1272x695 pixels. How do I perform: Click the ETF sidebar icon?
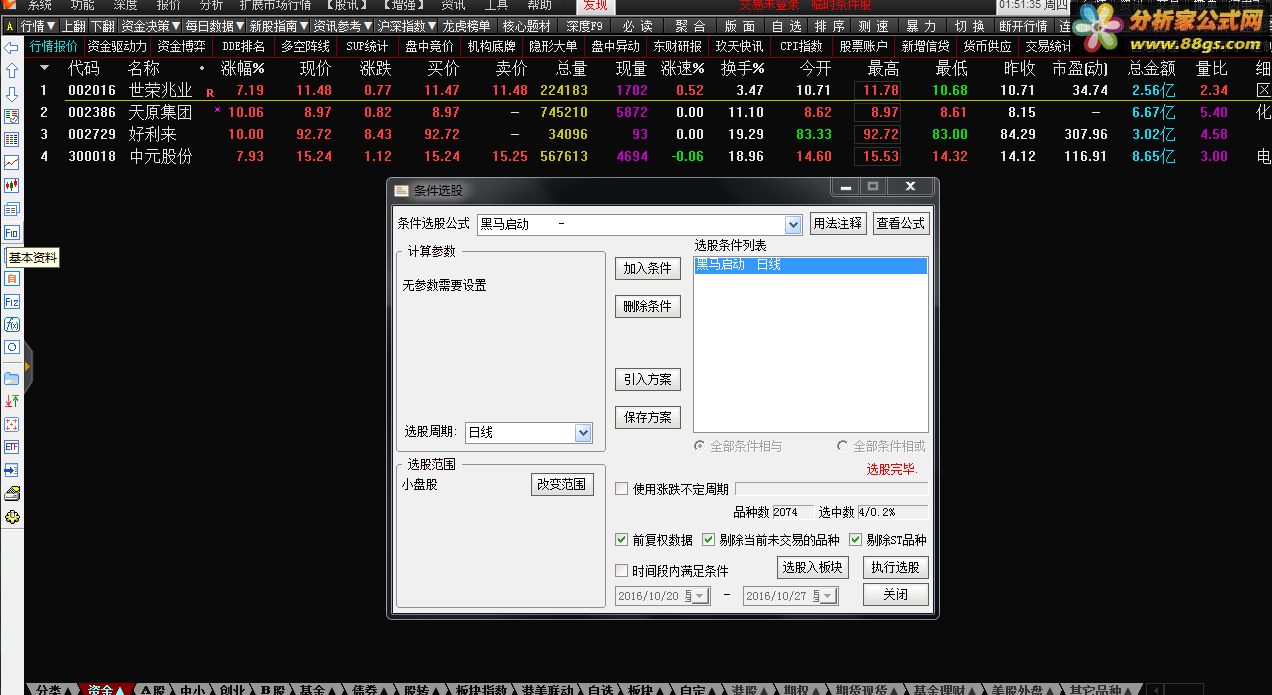click(x=12, y=447)
